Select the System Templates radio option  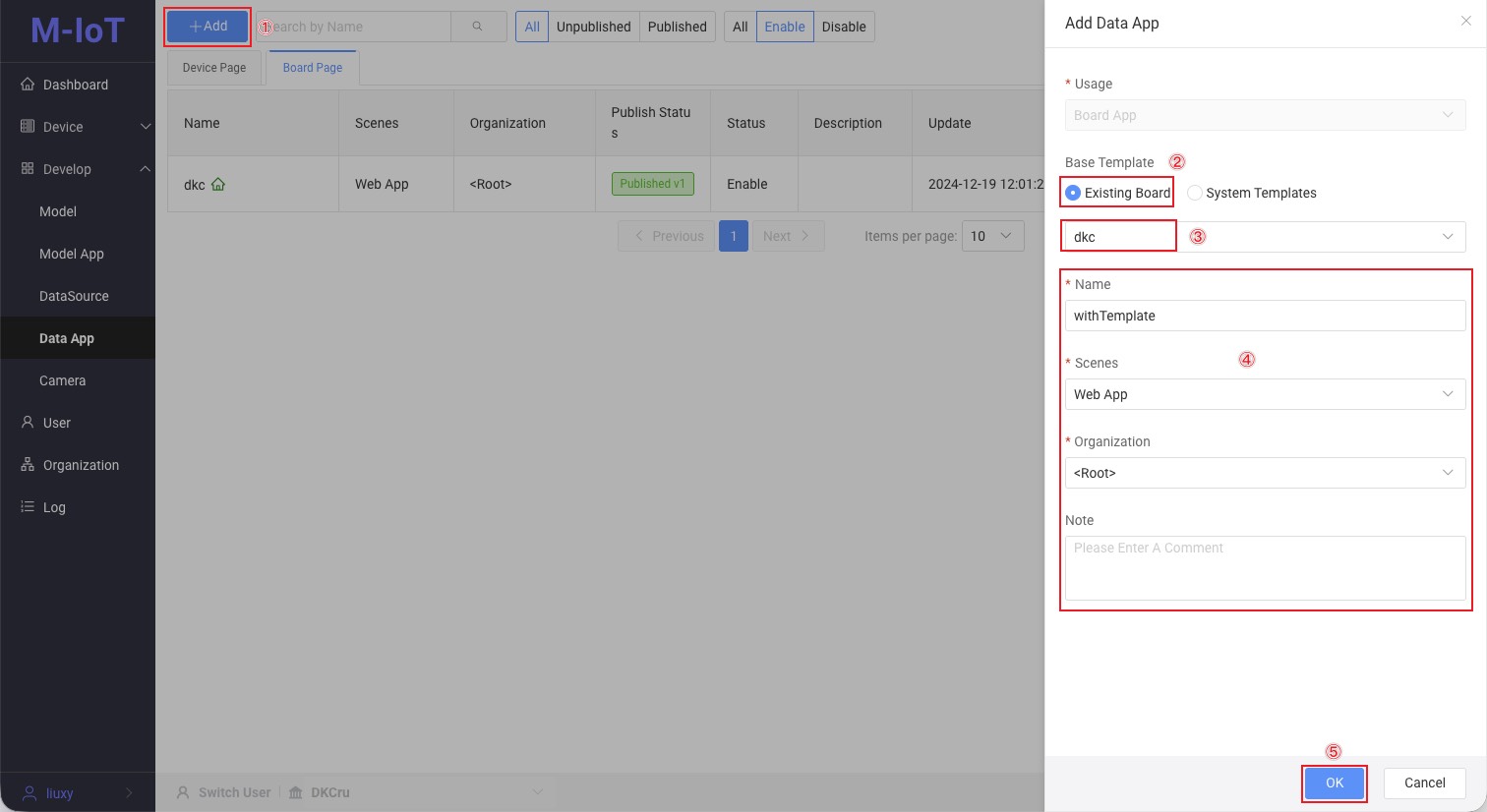[1194, 193]
